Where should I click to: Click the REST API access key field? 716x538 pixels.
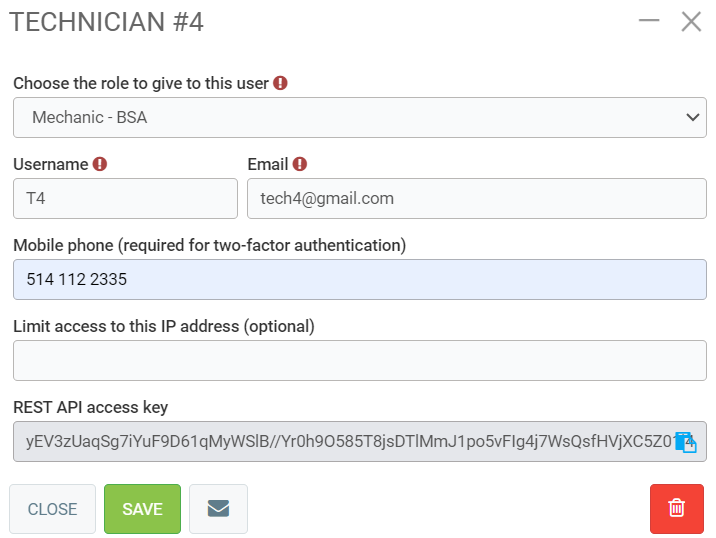tap(340, 441)
